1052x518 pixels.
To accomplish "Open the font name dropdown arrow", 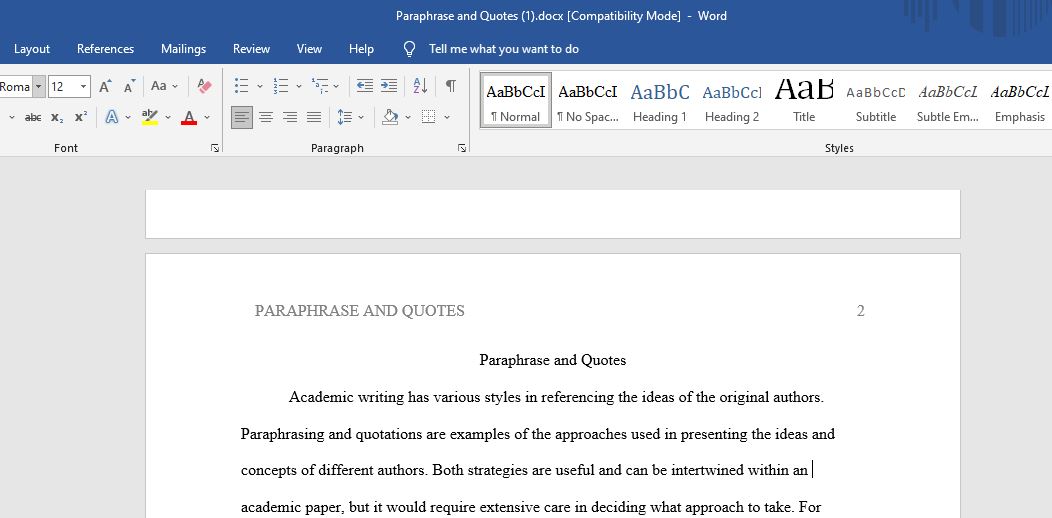I will (x=39, y=87).
